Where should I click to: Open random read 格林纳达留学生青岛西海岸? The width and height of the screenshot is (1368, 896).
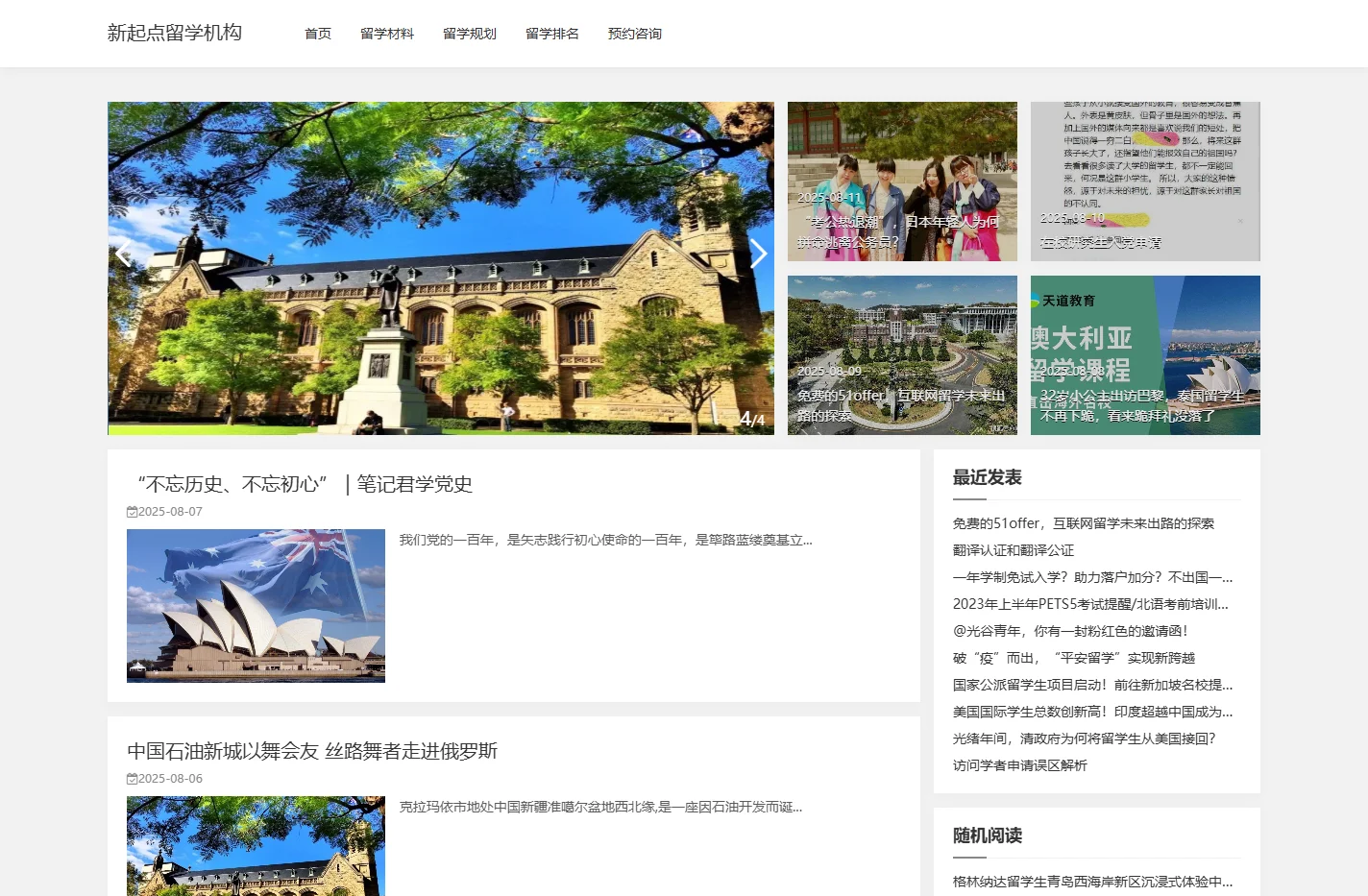click(x=1093, y=882)
